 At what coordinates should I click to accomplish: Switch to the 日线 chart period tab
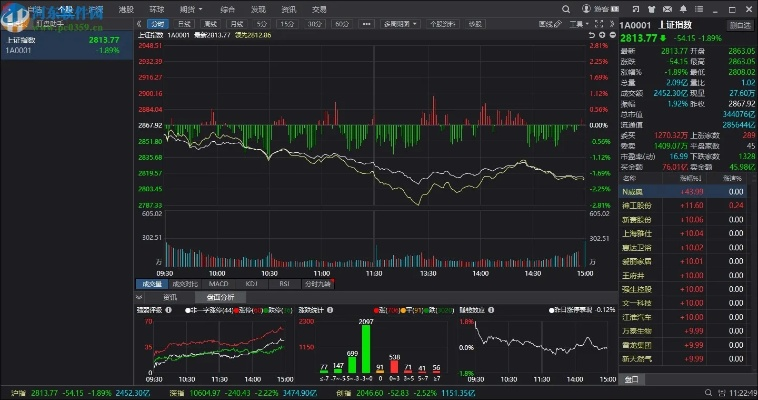(x=183, y=22)
